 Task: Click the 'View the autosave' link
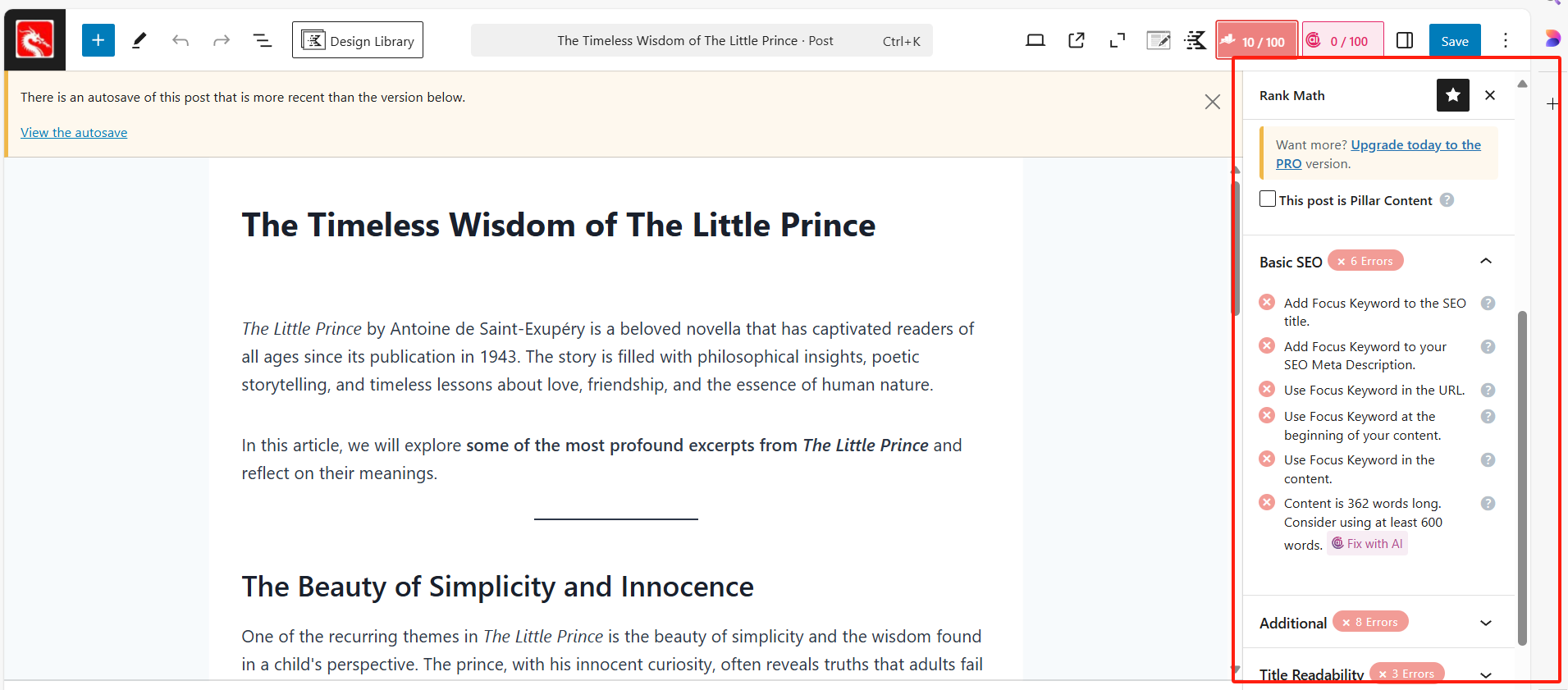pos(74,133)
